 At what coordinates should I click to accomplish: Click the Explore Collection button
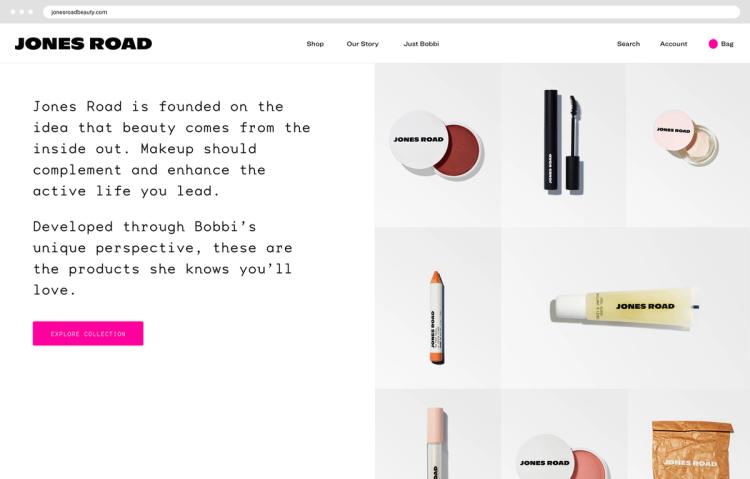coord(88,334)
